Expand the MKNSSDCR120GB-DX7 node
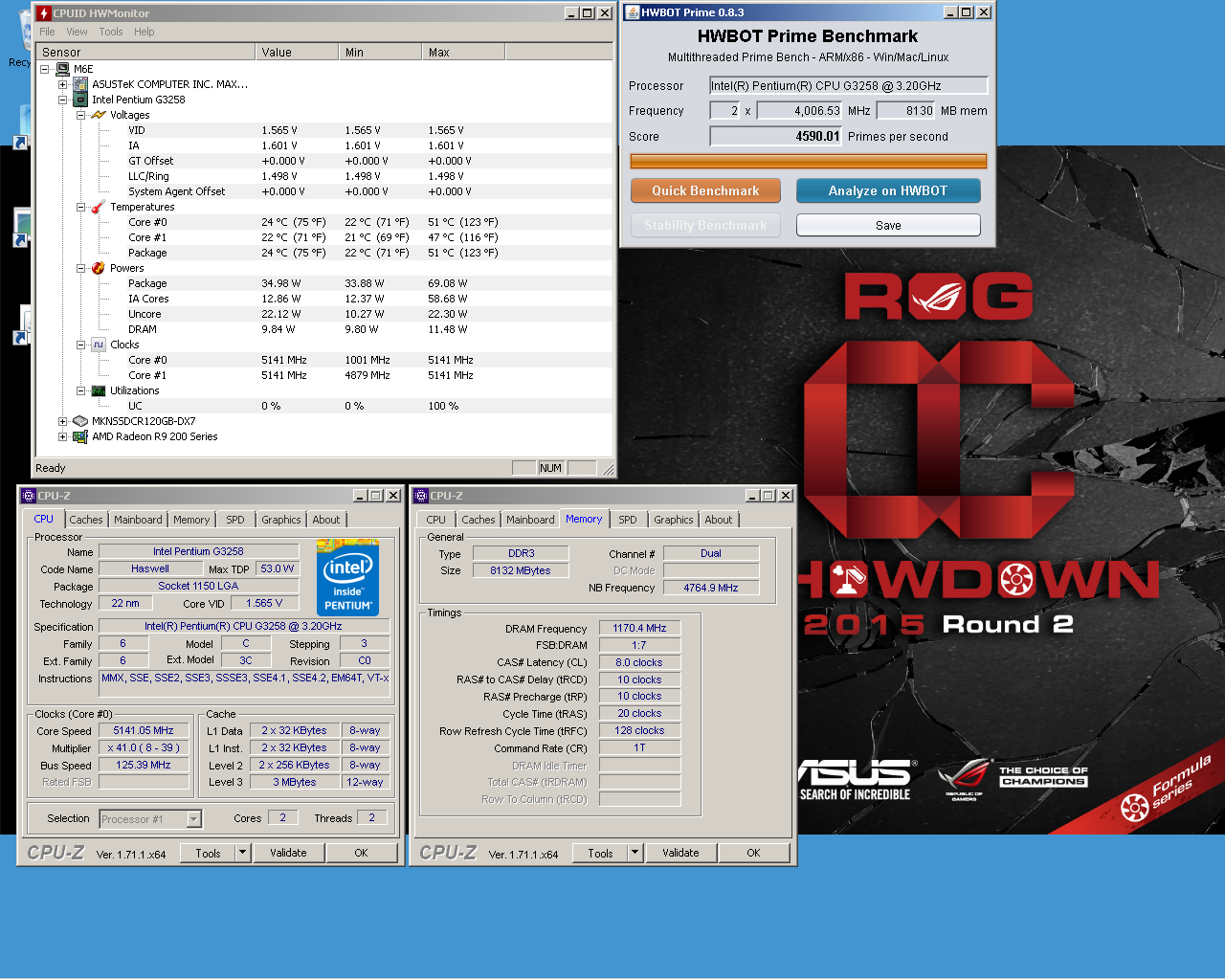Viewport: 1225px width, 980px height. [x=63, y=421]
